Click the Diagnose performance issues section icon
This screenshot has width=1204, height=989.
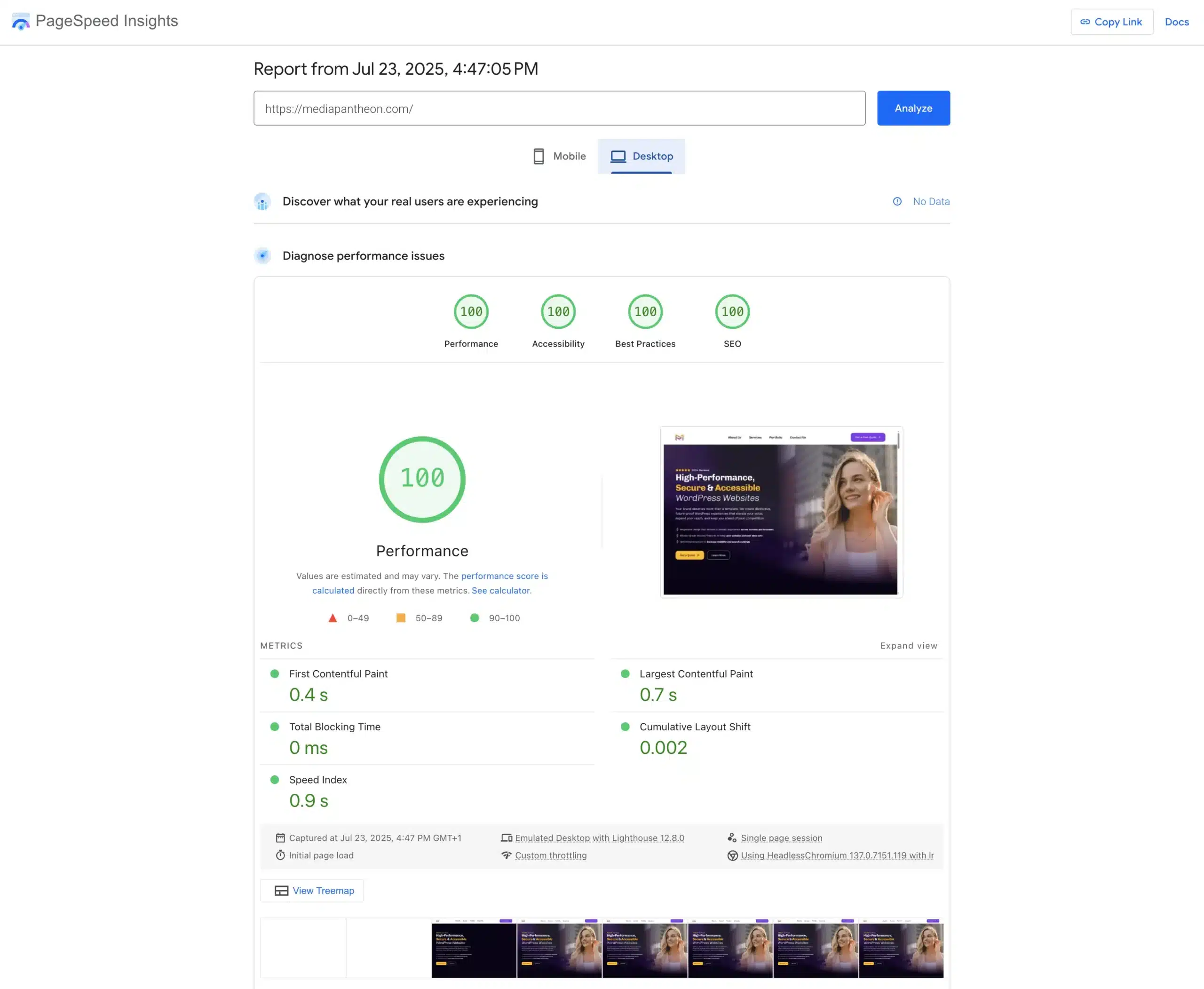coord(262,256)
